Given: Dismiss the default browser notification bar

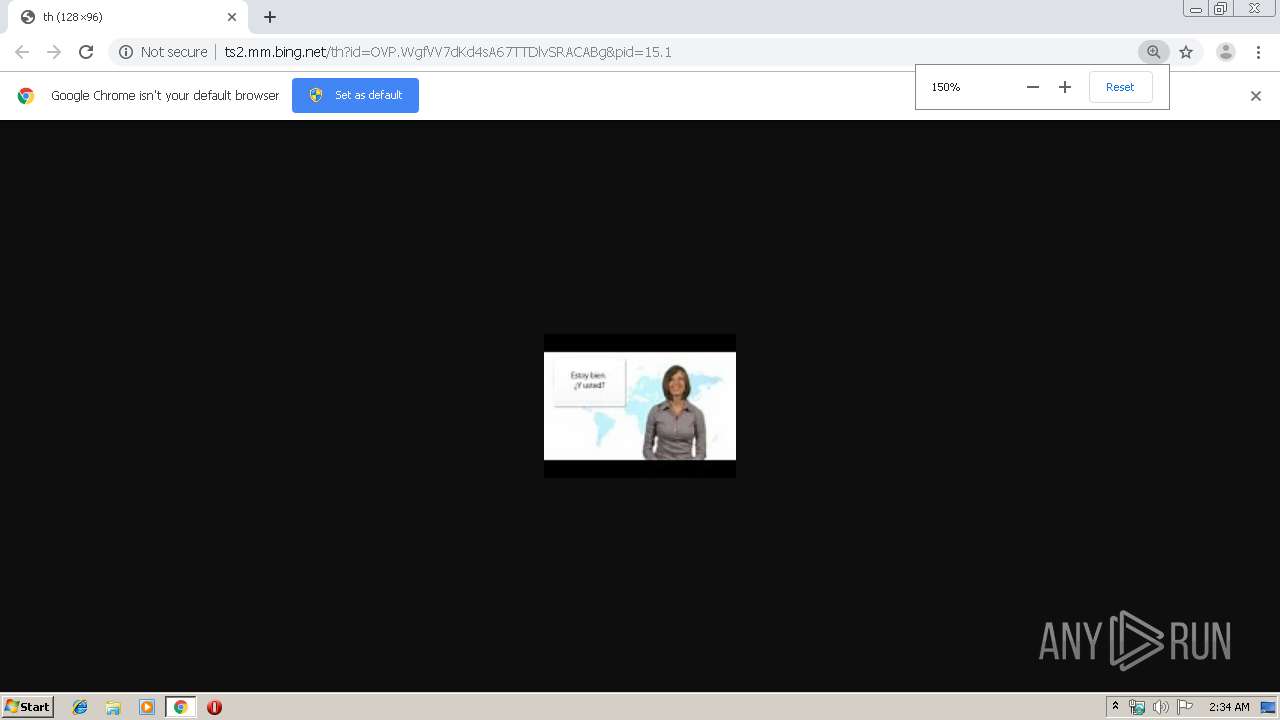Looking at the screenshot, I should click(1256, 96).
